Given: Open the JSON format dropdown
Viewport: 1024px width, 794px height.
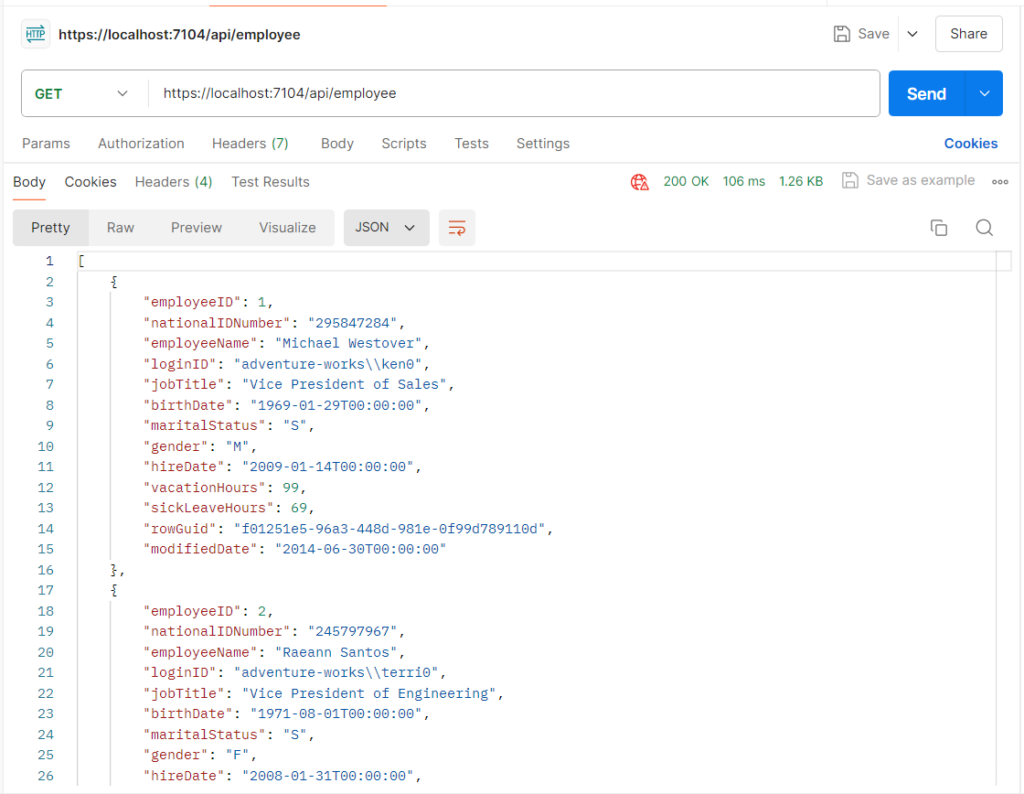Looking at the screenshot, I should [386, 227].
